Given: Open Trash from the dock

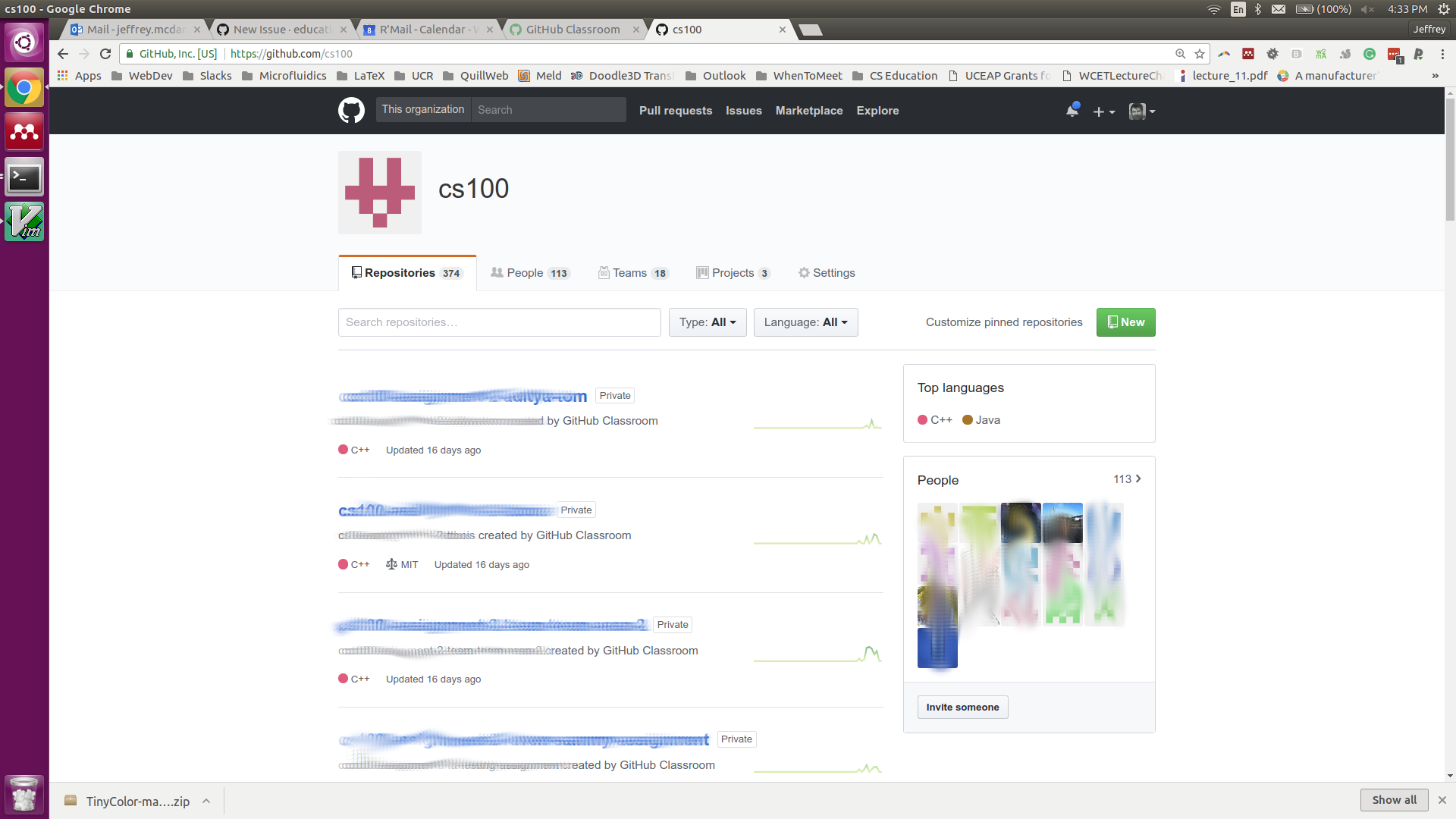Looking at the screenshot, I should 24,795.
